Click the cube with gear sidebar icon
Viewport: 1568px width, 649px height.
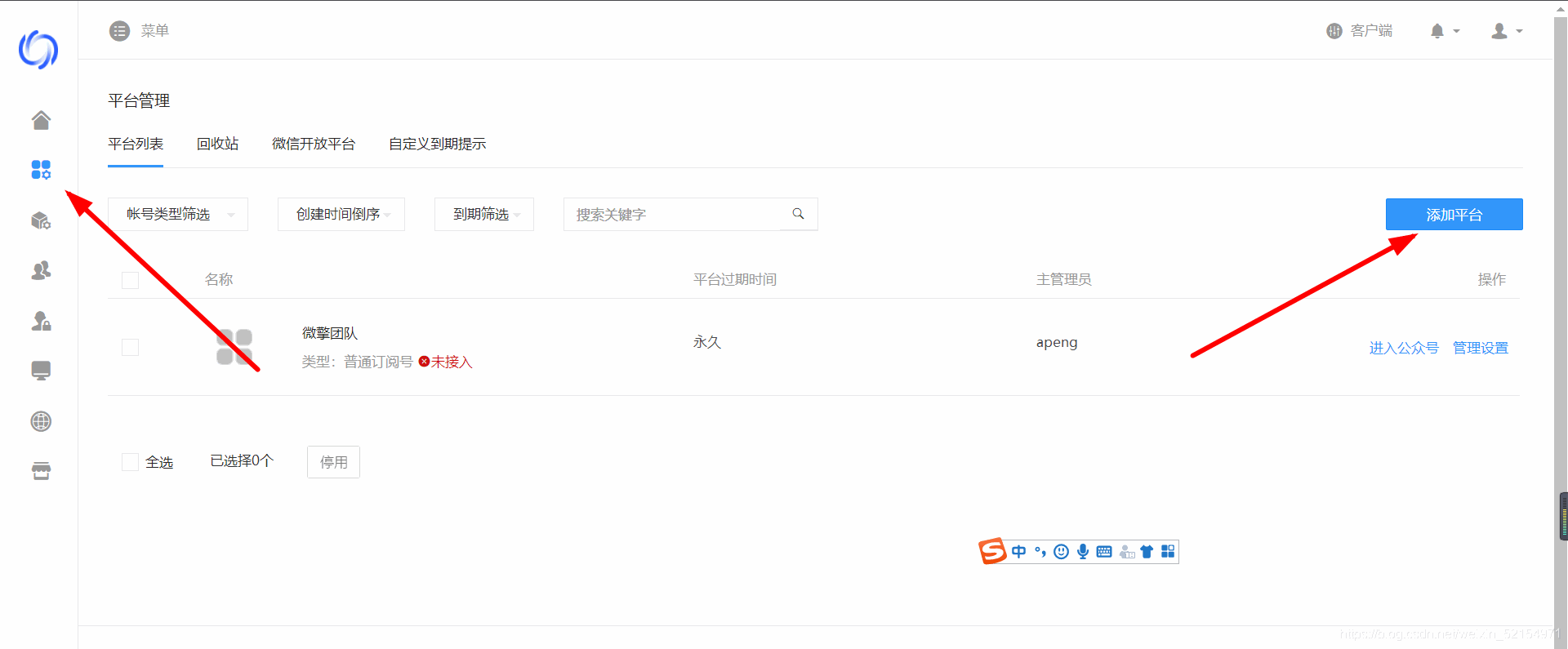point(41,220)
